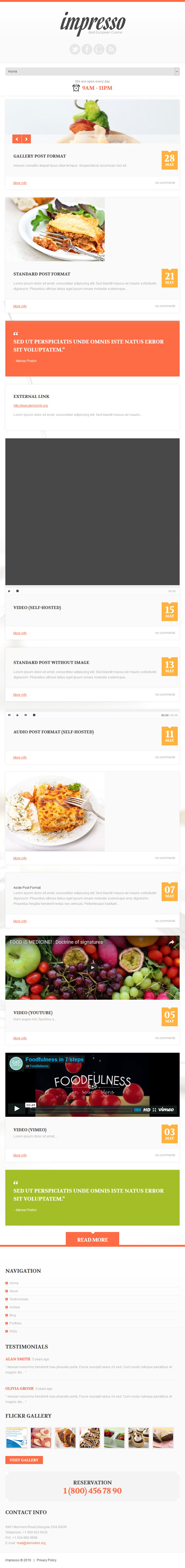The width and height of the screenshot is (185, 1568).
Task: Open Portfolio in footer navigation
Action: (15, 1323)
